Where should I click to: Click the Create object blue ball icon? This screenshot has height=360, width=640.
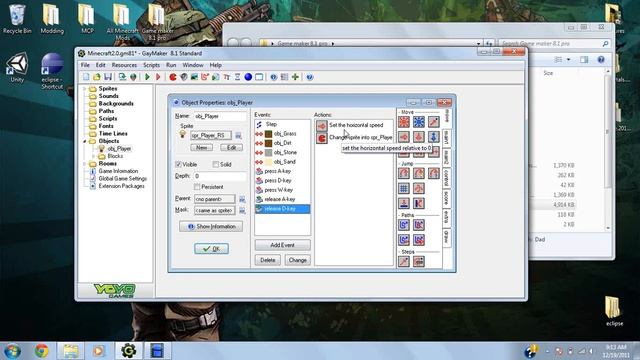(x=248, y=77)
